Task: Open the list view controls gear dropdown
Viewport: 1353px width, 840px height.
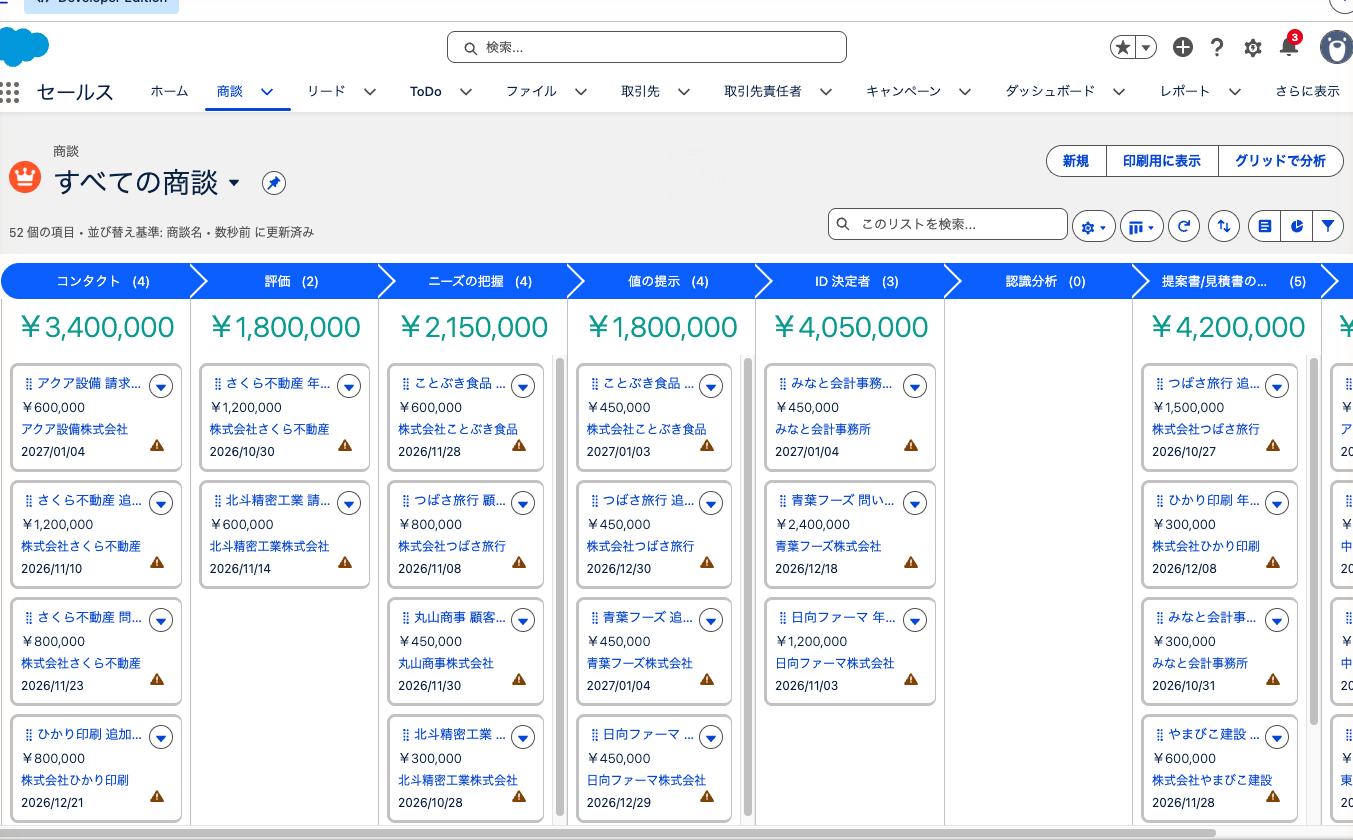Action: click(x=1093, y=227)
